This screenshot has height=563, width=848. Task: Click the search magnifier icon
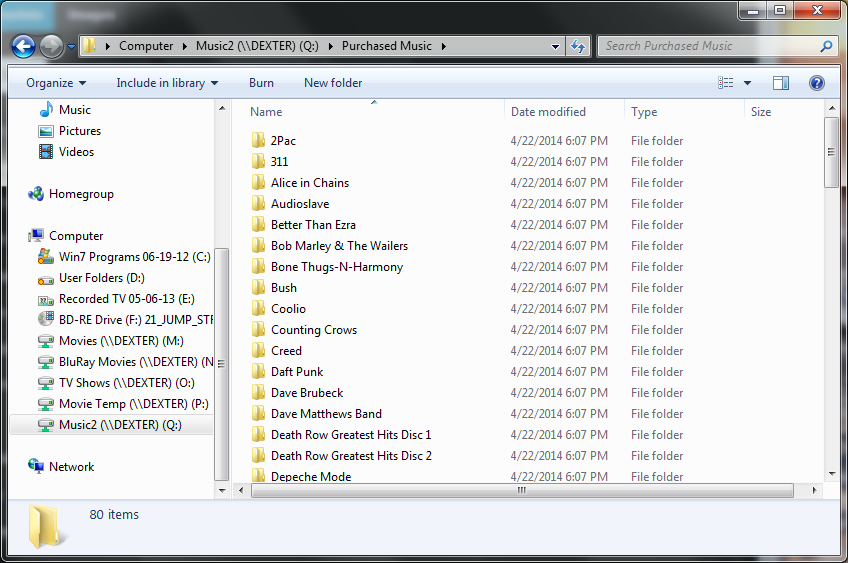click(x=826, y=47)
